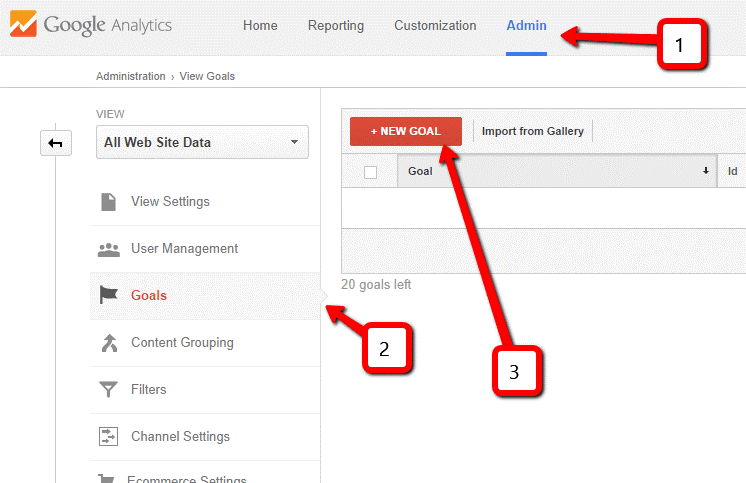The image size is (746, 483).
Task: Switch to the Reporting tab
Action: (336, 26)
